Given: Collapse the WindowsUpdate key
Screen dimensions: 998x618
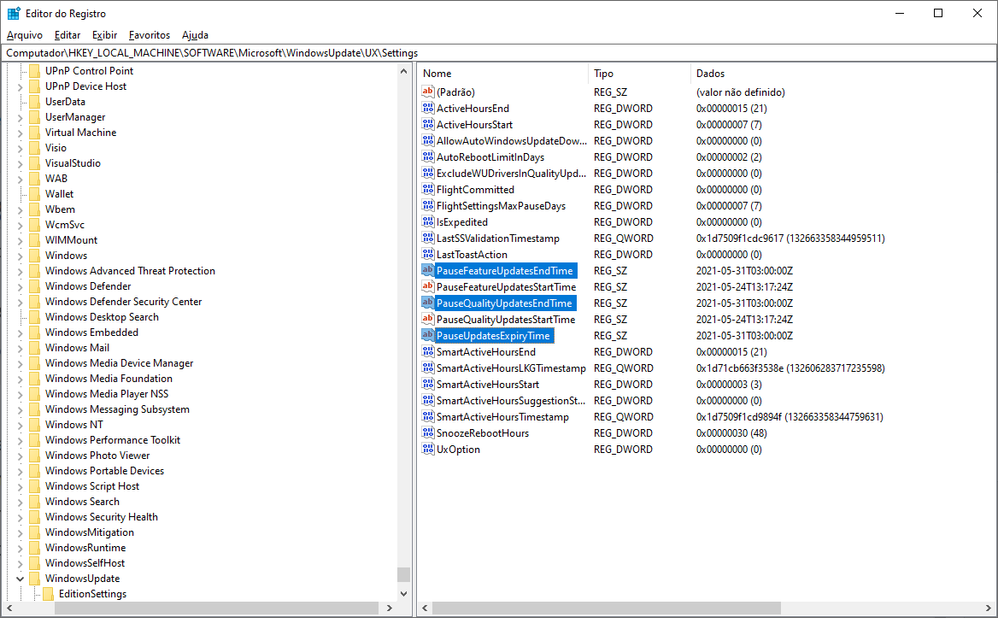Looking at the screenshot, I should (x=20, y=579).
